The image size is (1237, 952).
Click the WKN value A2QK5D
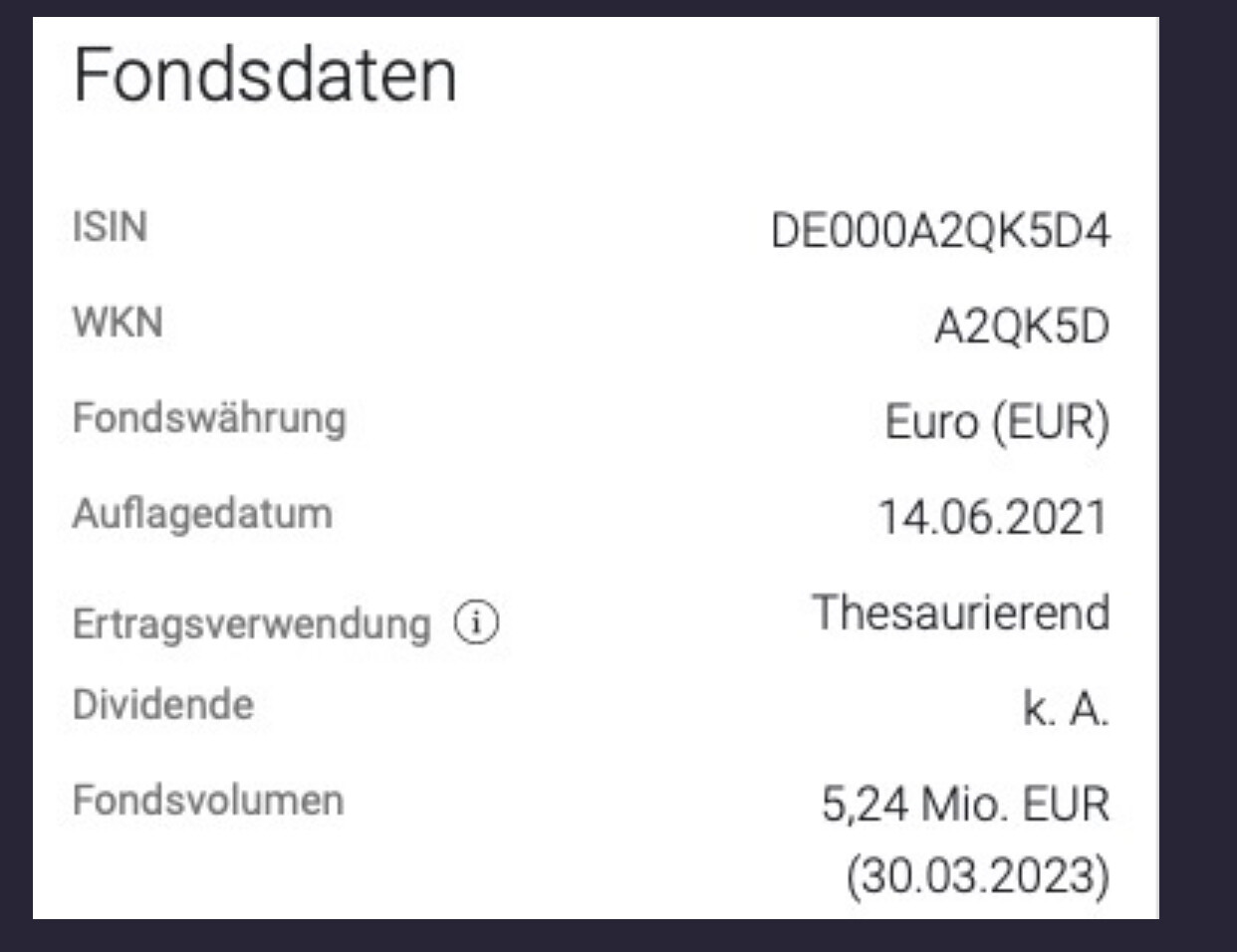(1022, 328)
